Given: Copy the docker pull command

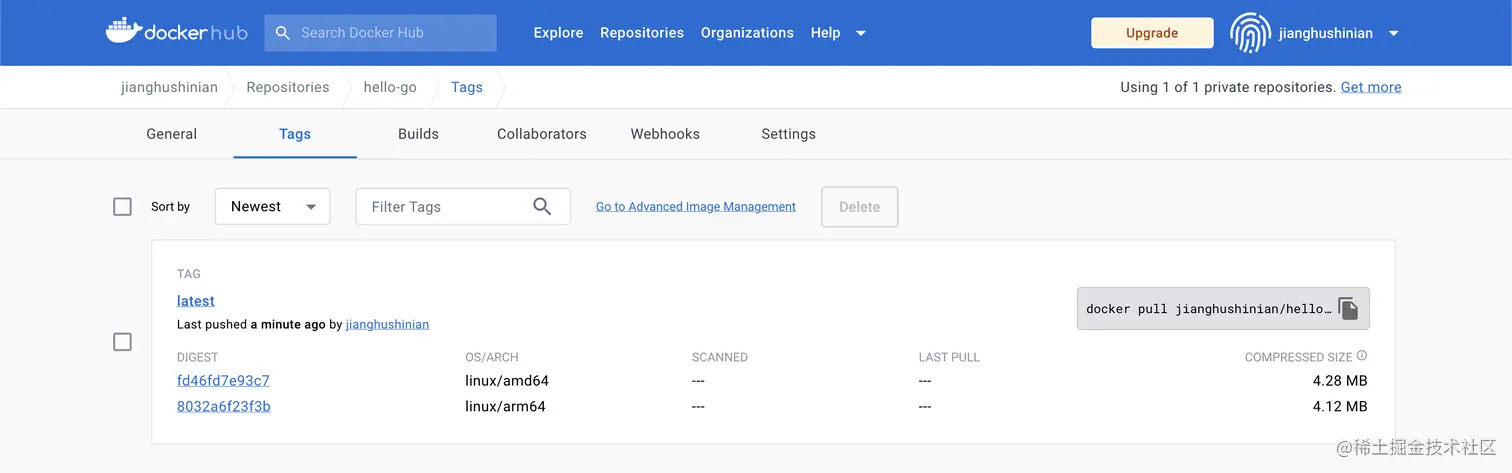Looking at the screenshot, I should click(1348, 309).
